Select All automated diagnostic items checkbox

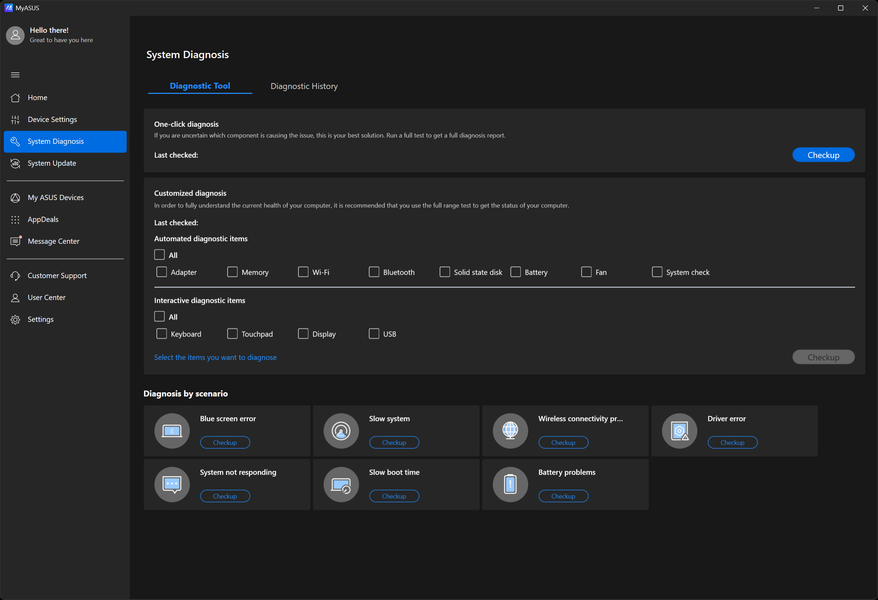pyautogui.click(x=160, y=255)
